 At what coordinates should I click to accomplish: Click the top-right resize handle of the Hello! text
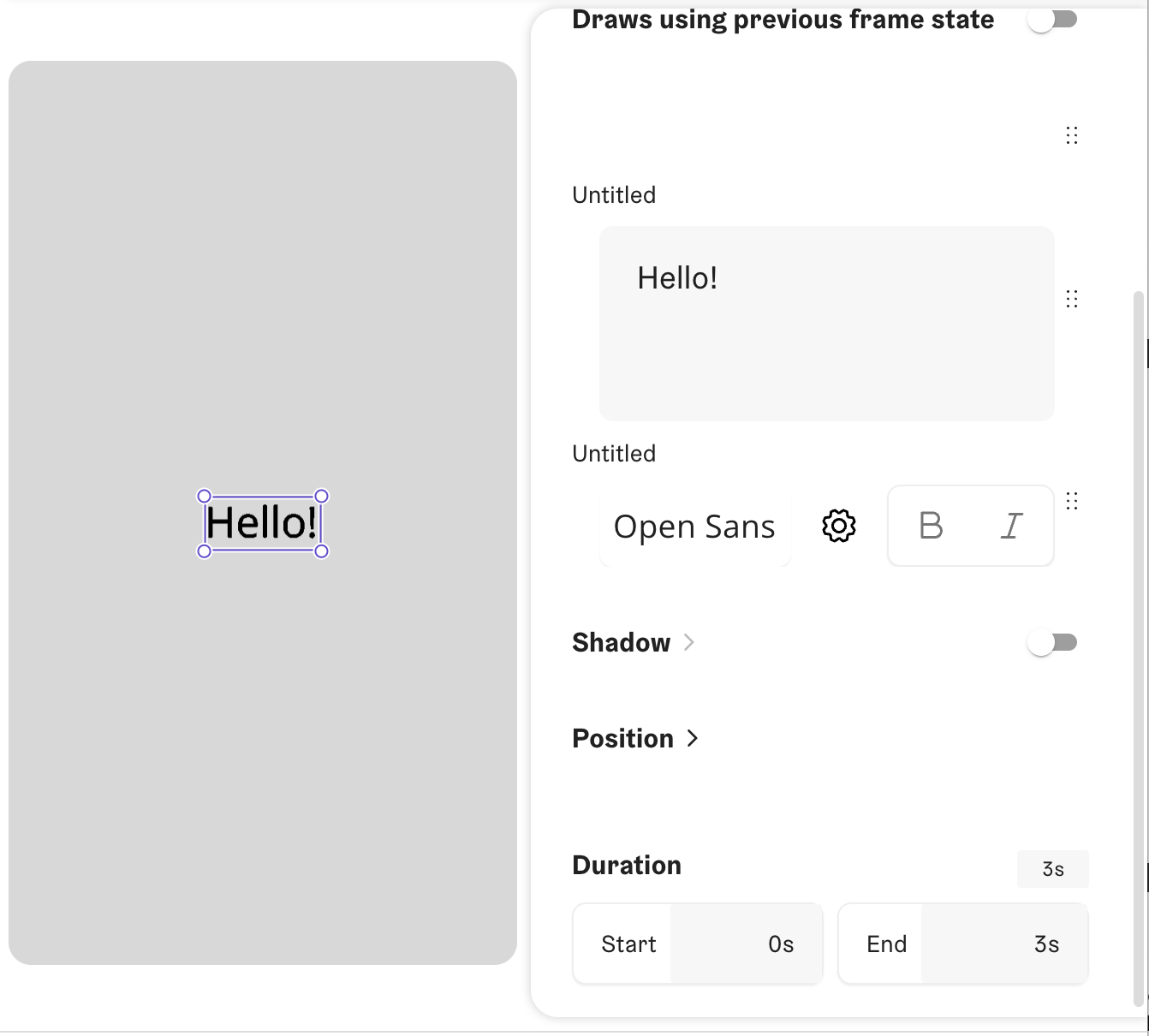tap(322, 497)
